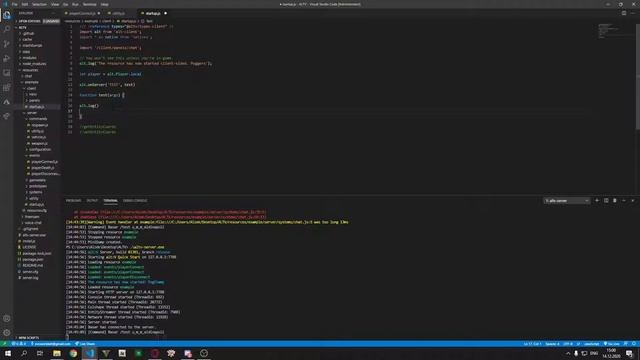Click the feedback icon in status bar
Viewport: 640px width, 360px height.
[x=626, y=344]
